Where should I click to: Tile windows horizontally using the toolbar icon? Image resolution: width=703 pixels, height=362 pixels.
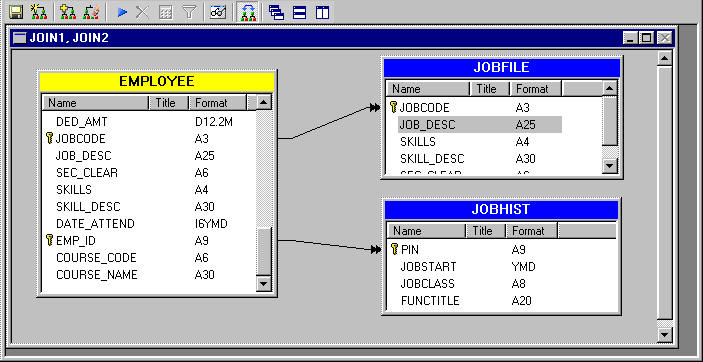299,12
